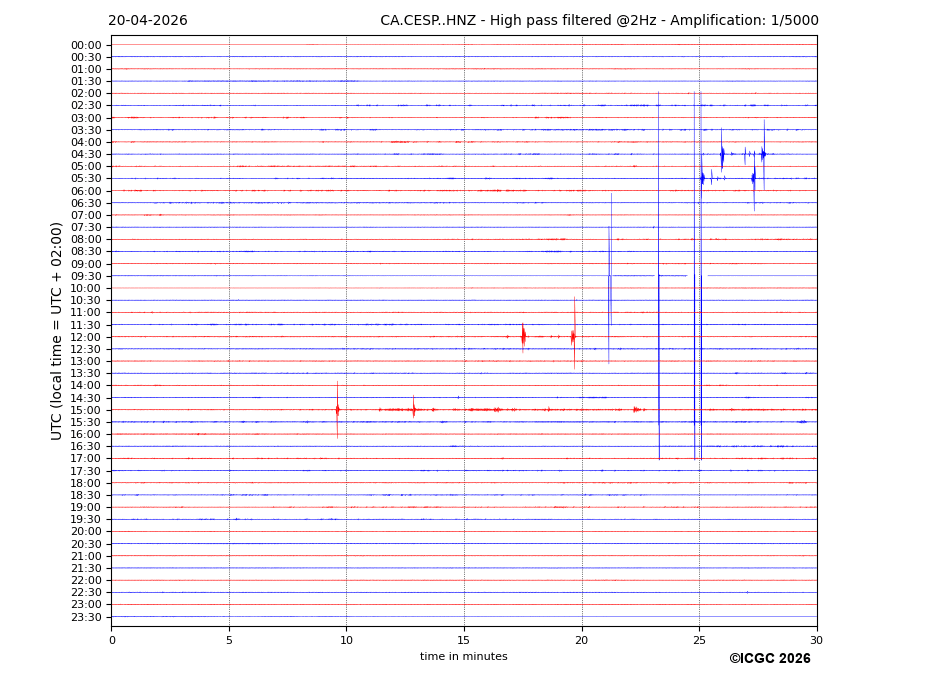Select the "00:00" time row label

click(86, 45)
